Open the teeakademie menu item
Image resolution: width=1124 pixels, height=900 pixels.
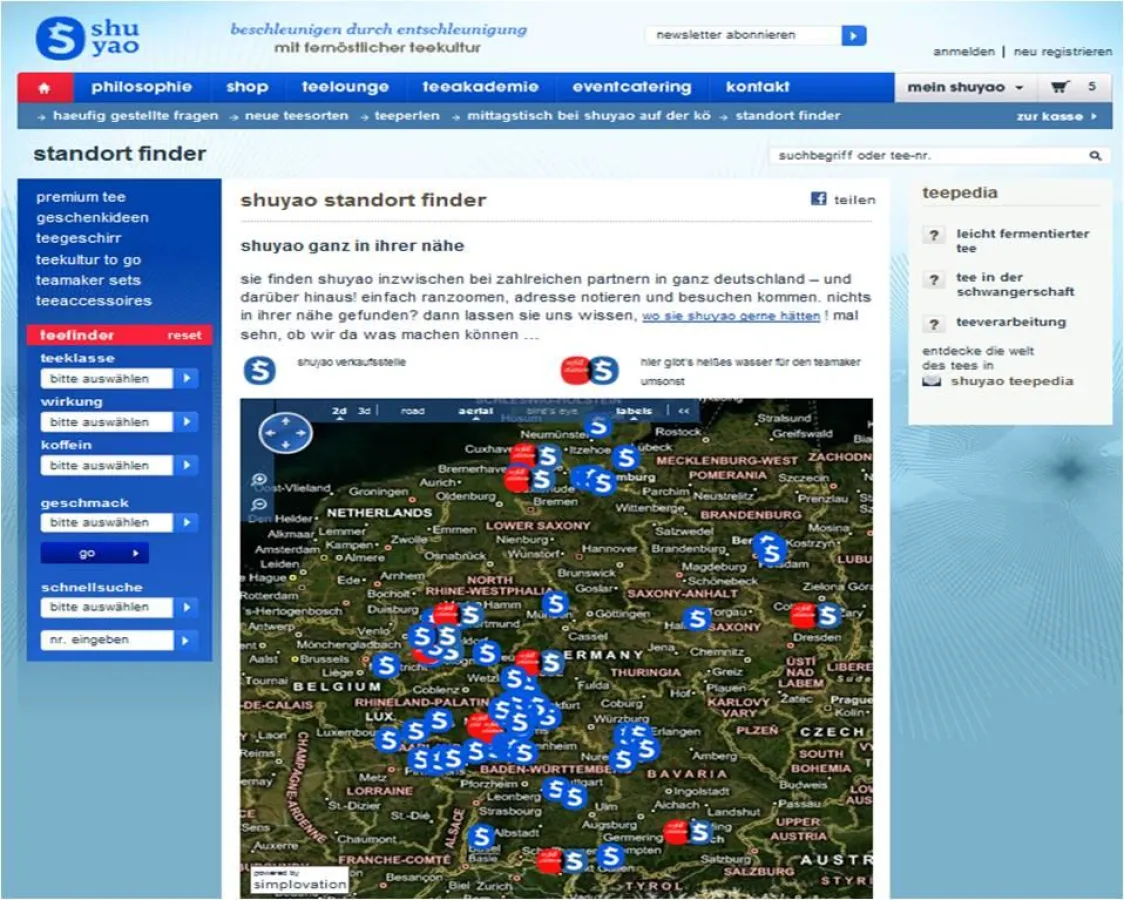(x=480, y=87)
